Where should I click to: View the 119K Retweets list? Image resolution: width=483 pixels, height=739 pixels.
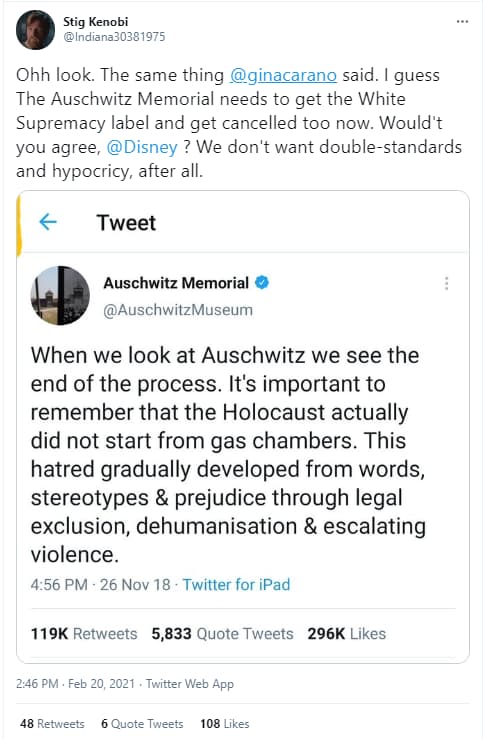coord(84,633)
